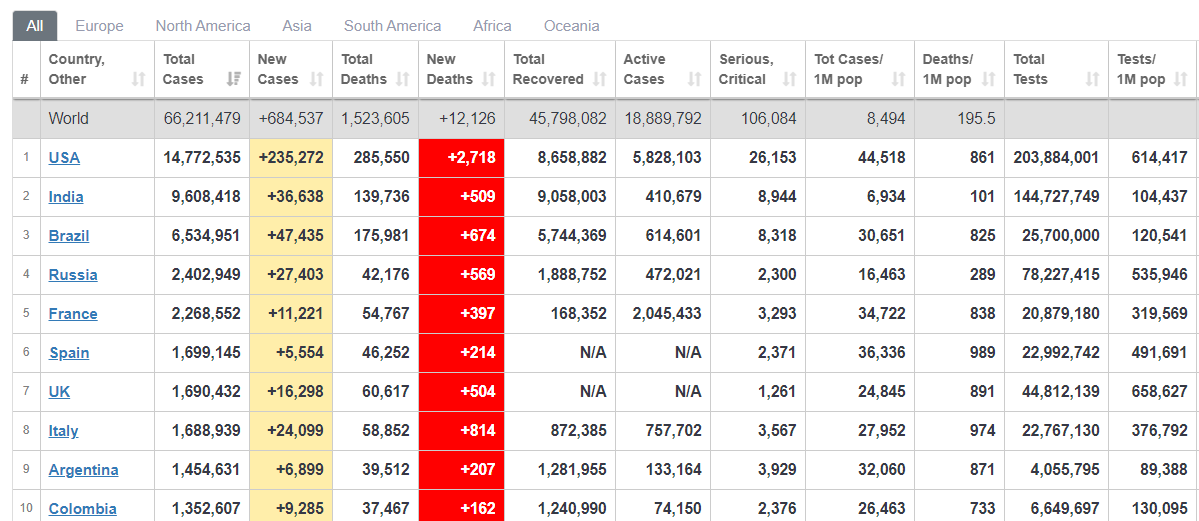Click Argentina tests per million 89,388
Image resolution: width=1199 pixels, height=521 pixels.
[x=1163, y=470]
